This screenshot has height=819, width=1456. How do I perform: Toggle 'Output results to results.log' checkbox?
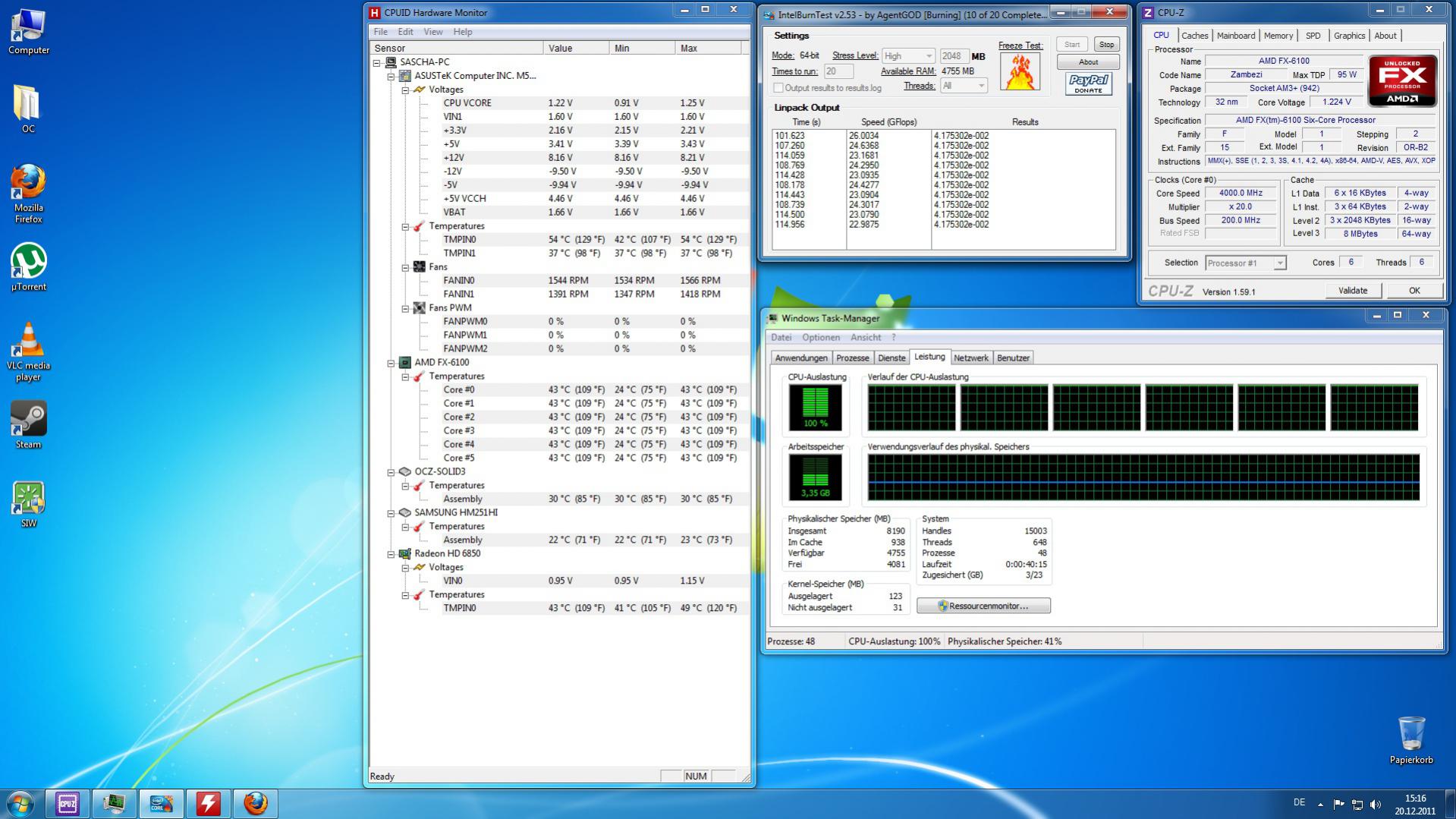coord(778,88)
